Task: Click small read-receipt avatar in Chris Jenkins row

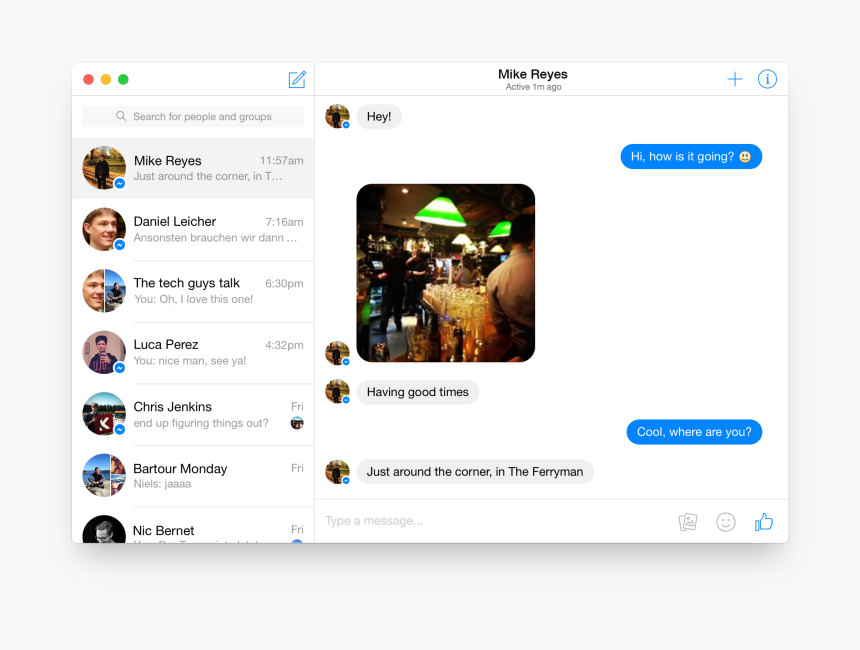Action: coord(297,423)
